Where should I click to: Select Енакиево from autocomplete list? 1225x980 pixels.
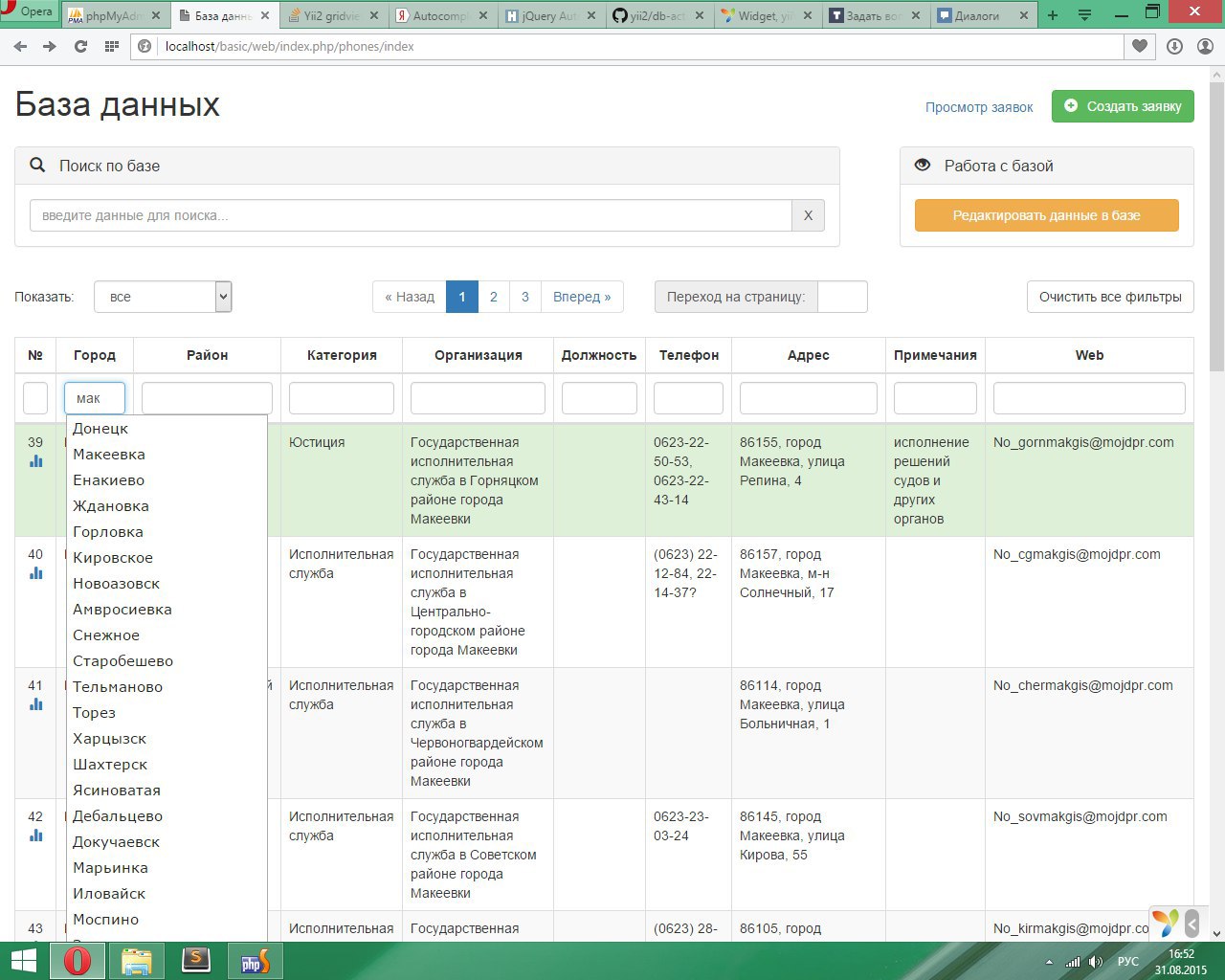[167, 480]
